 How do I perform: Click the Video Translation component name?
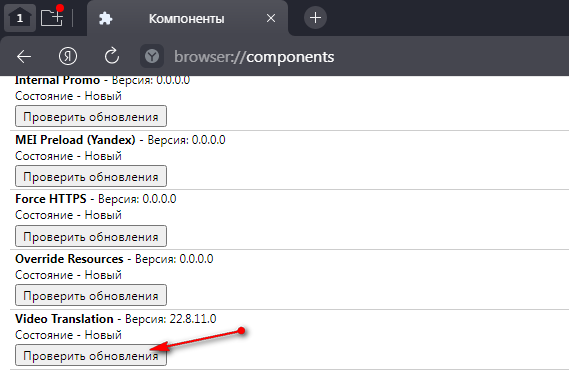pos(64,319)
